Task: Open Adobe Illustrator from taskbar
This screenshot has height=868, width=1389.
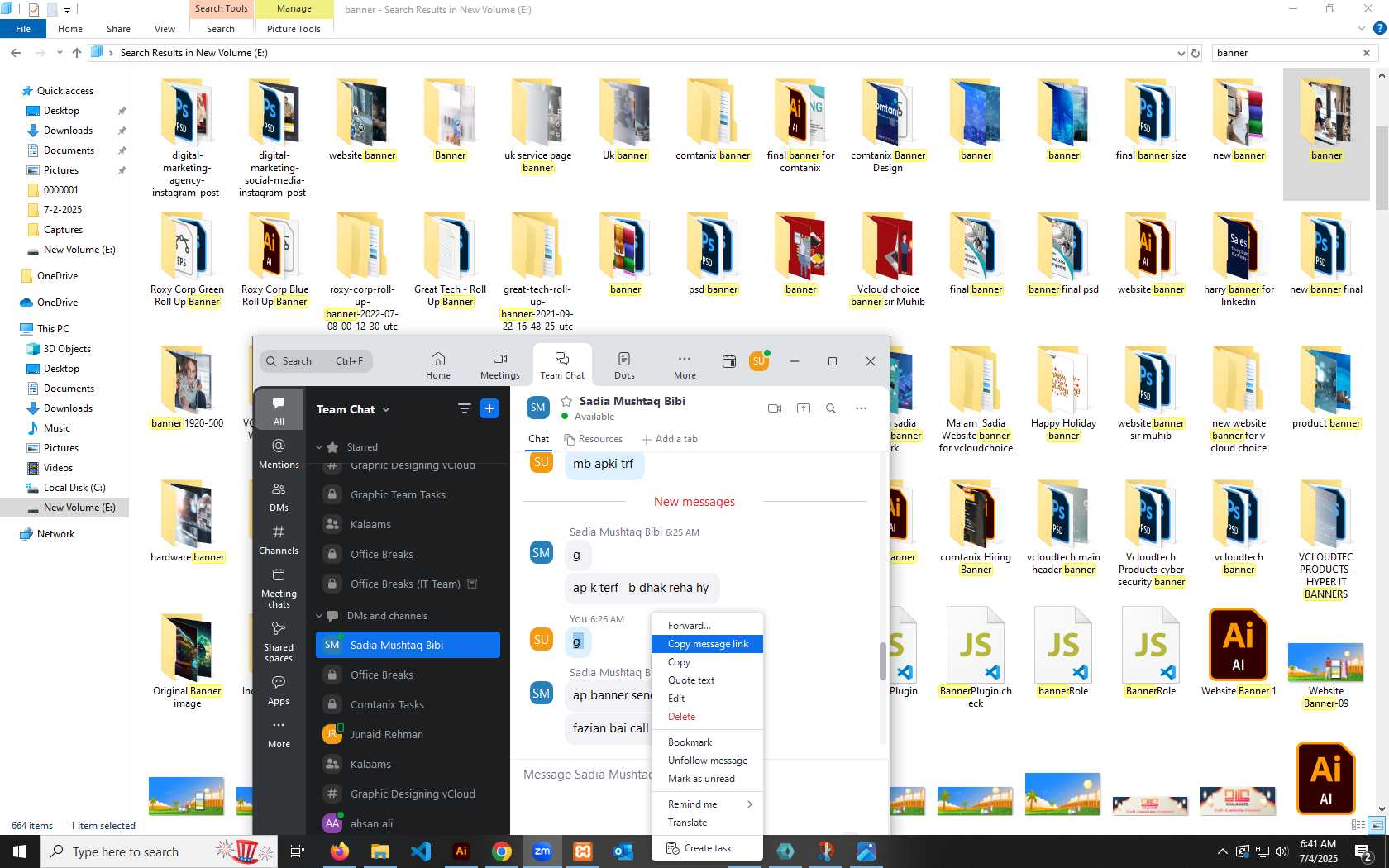Action: 461,851
